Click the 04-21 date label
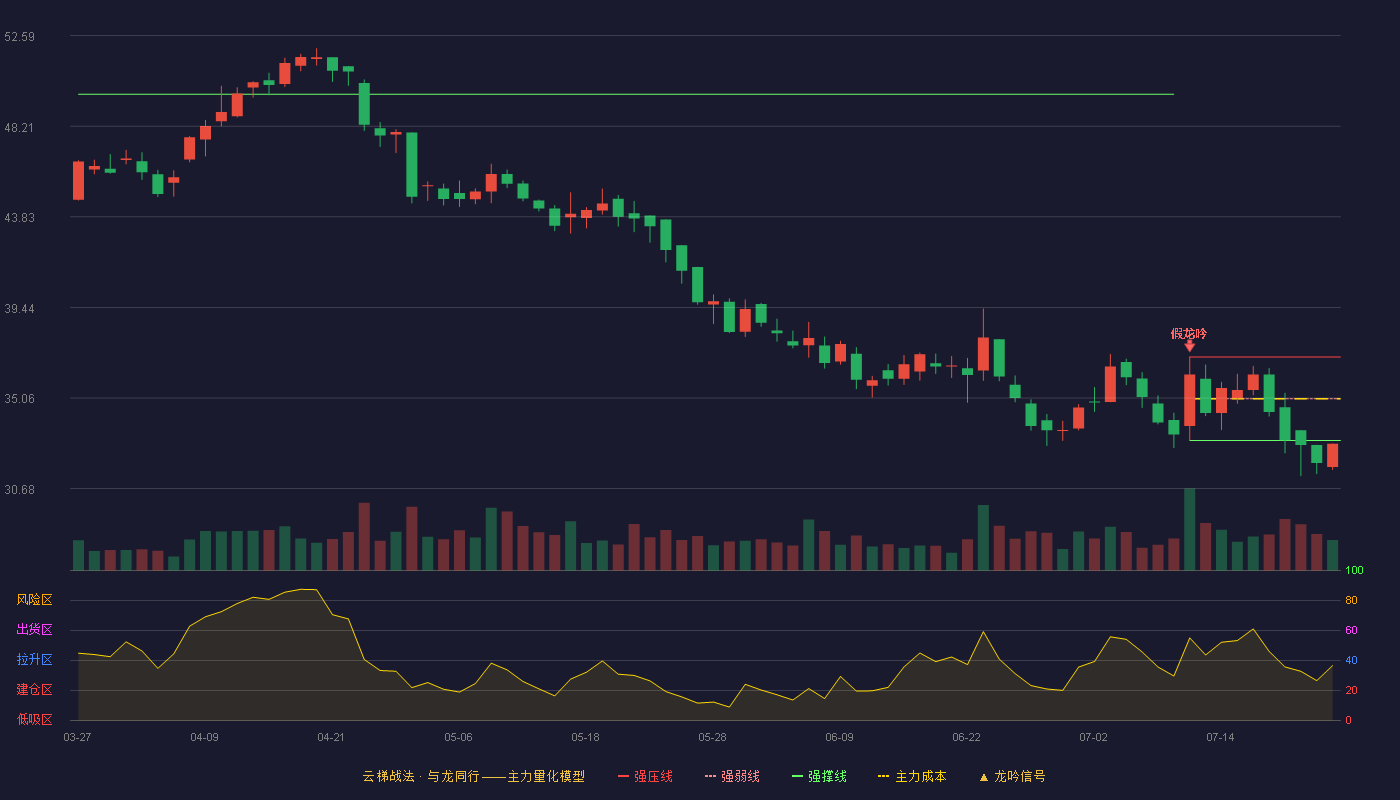The width and height of the screenshot is (1400, 800). pyautogui.click(x=331, y=737)
